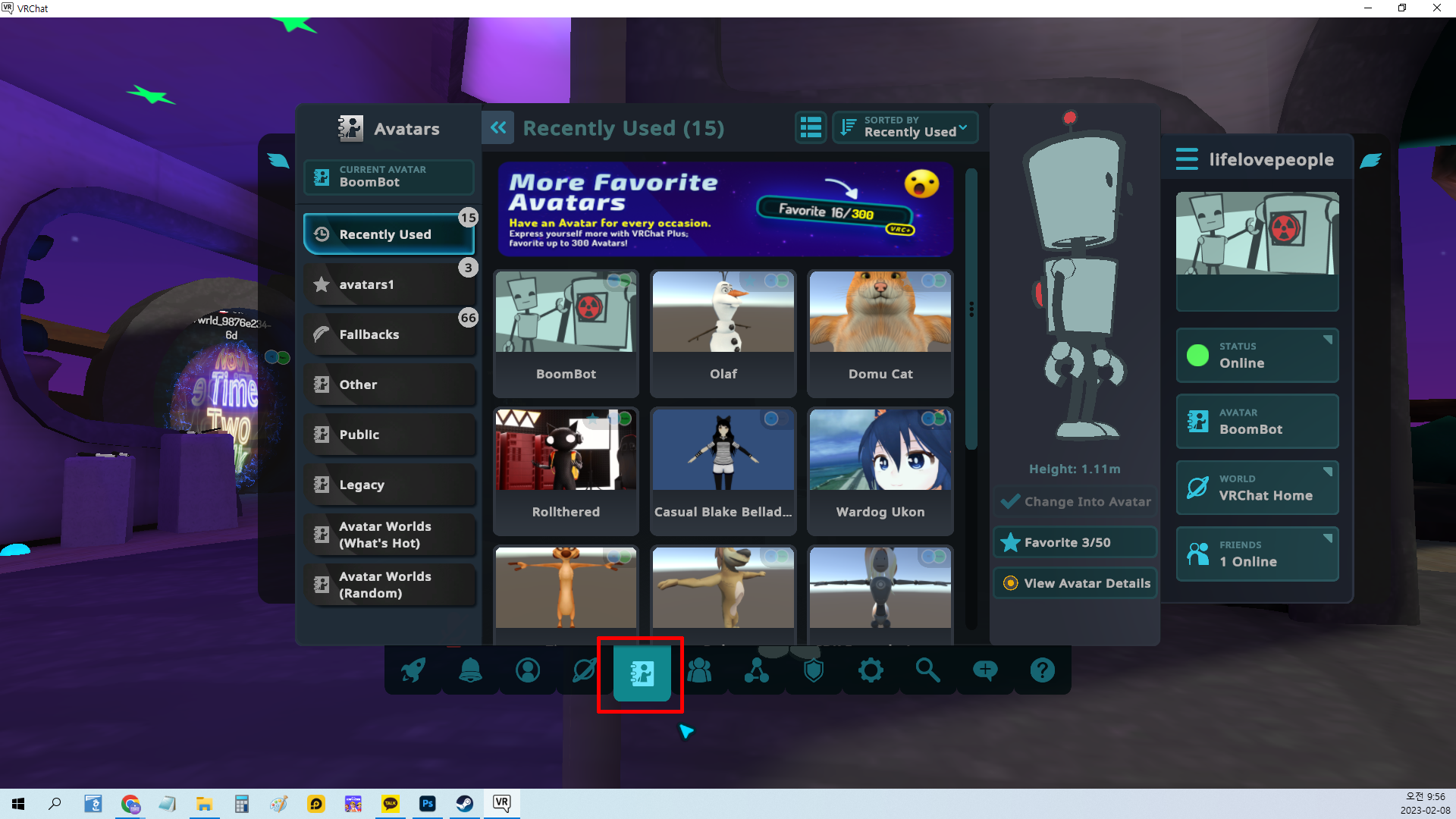Image resolution: width=1456 pixels, height=819 pixels.
Task: Select the Legacy category
Action: pyautogui.click(x=389, y=485)
